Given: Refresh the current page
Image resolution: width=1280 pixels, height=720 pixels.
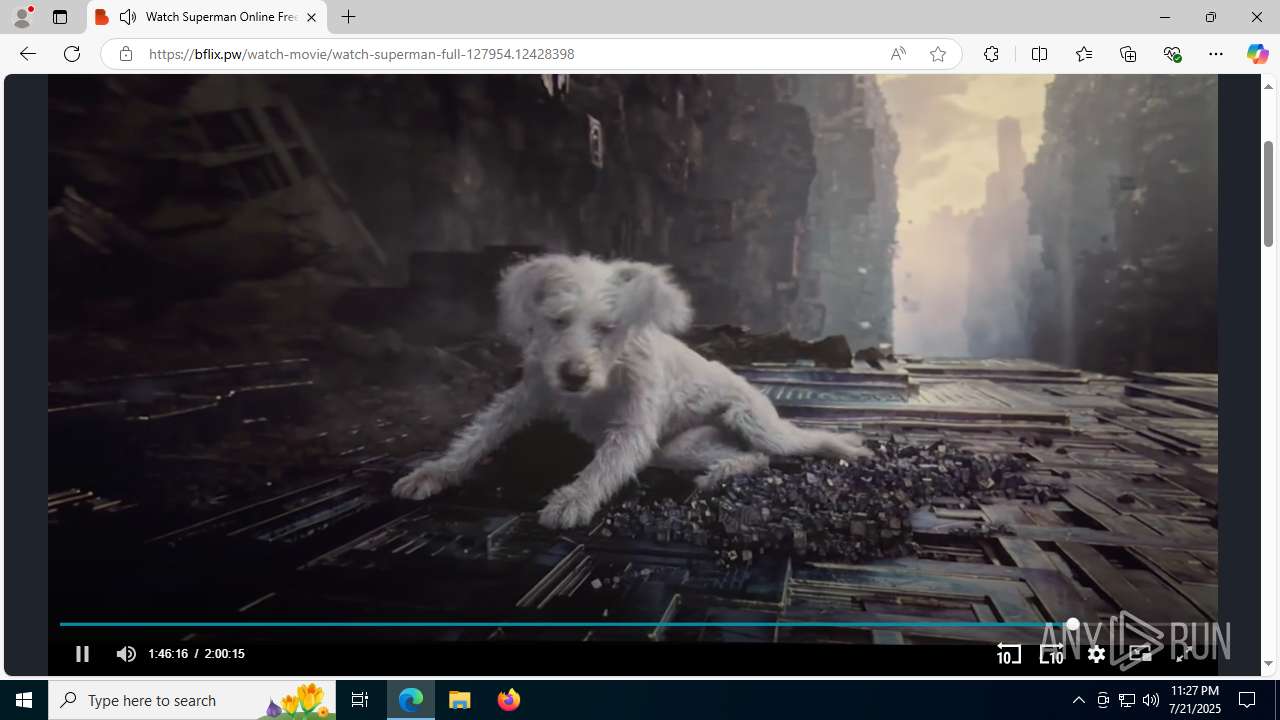Looking at the screenshot, I should pyautogui.click(x=72, y=54).
